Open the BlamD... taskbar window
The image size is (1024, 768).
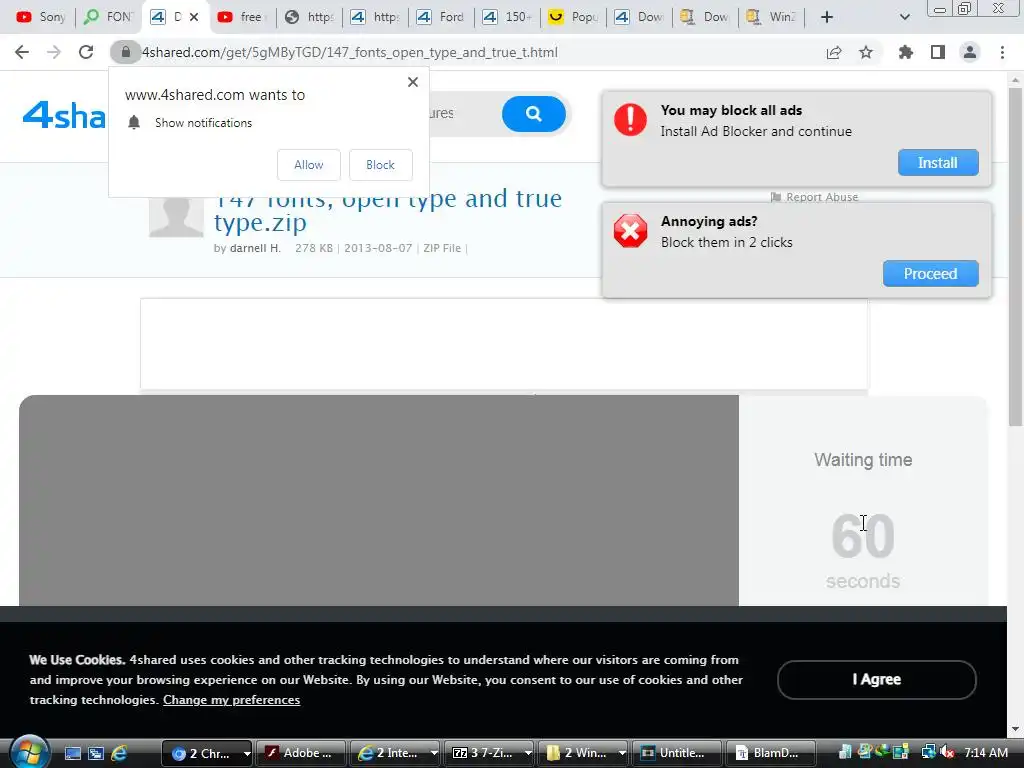pyautogui.click(x=771, y=753)
